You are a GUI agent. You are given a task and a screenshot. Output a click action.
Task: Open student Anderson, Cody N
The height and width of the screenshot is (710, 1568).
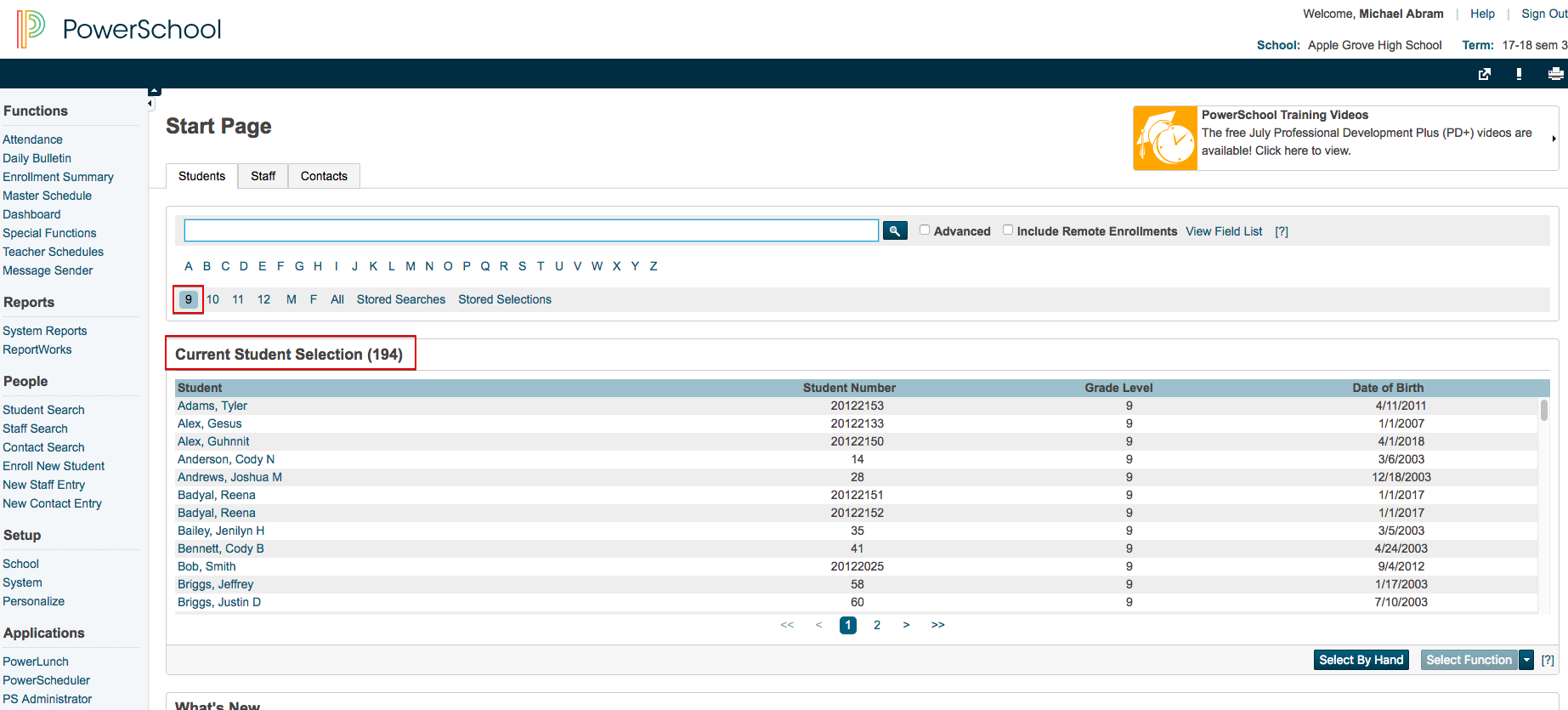226,459
